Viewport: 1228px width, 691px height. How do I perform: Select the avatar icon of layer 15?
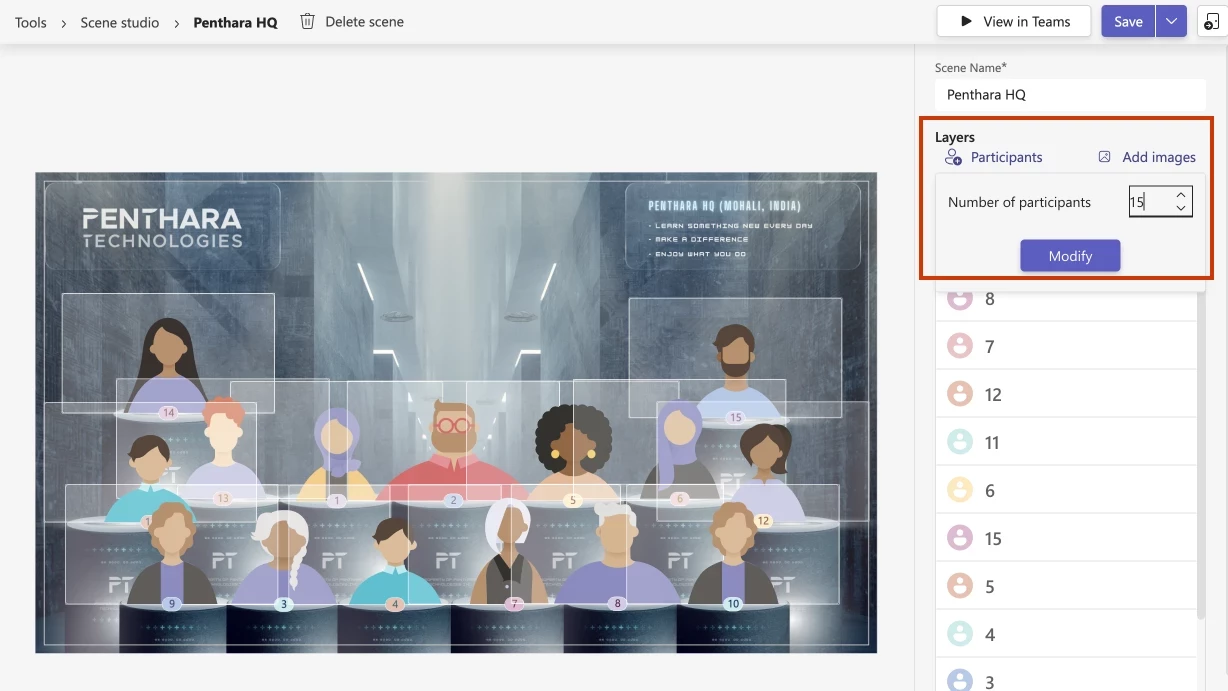[960, 538]
